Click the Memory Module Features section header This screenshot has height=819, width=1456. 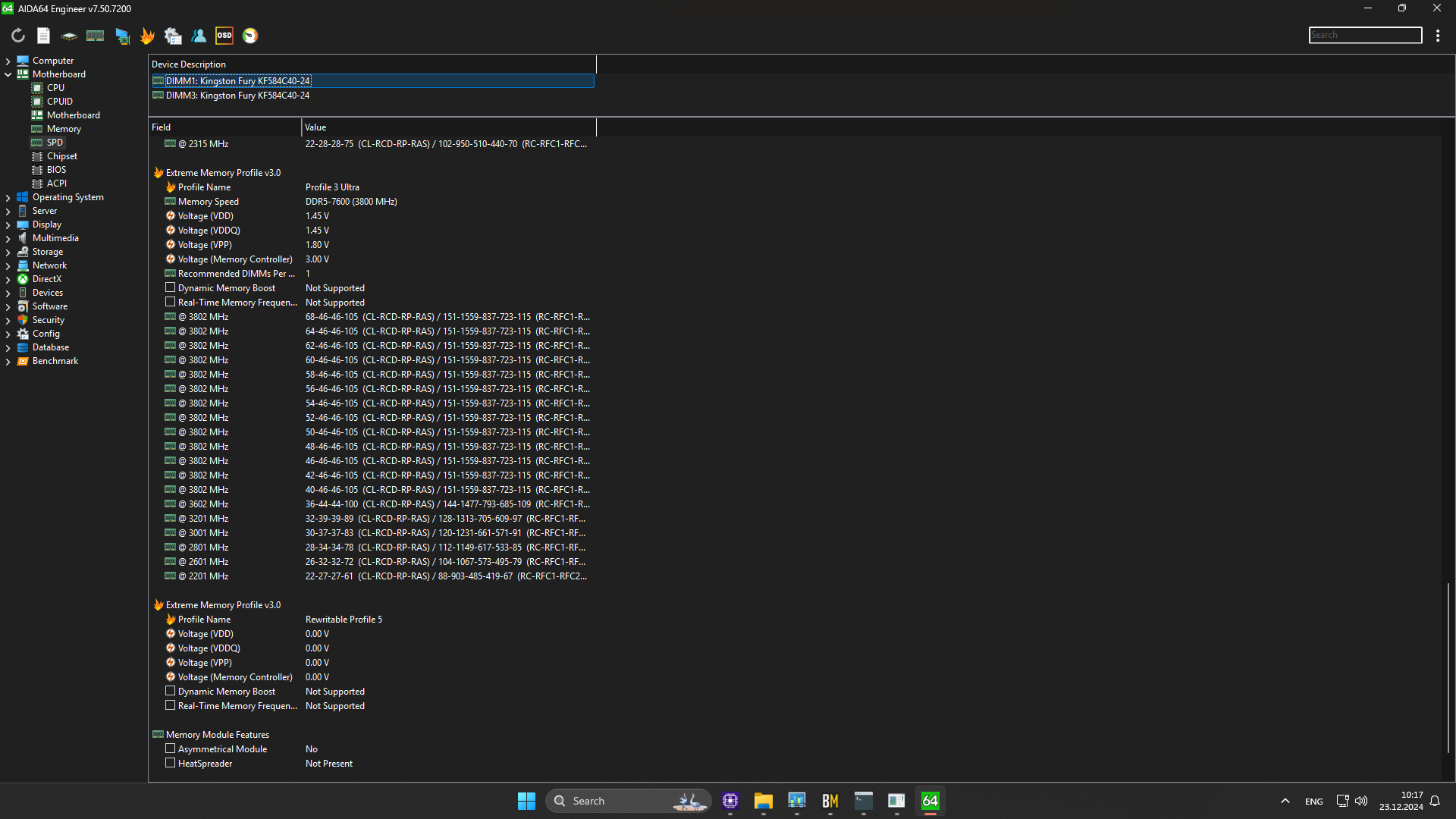218,735
